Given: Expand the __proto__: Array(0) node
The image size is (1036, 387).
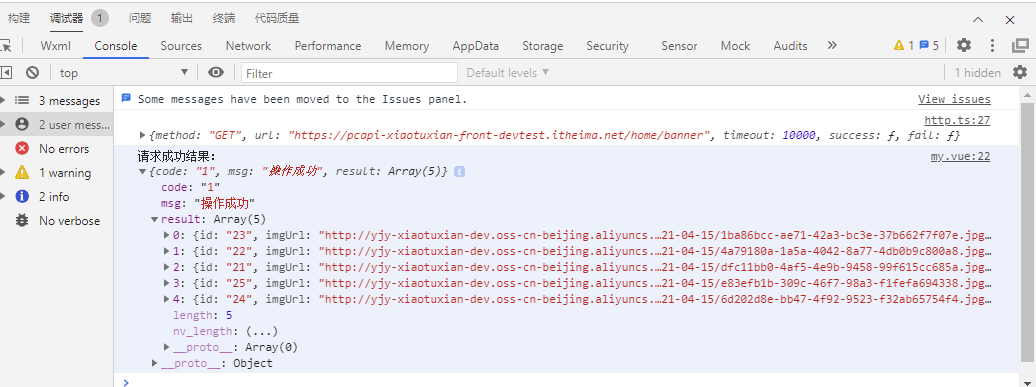Looking at the screenshot, I should 166,347.
